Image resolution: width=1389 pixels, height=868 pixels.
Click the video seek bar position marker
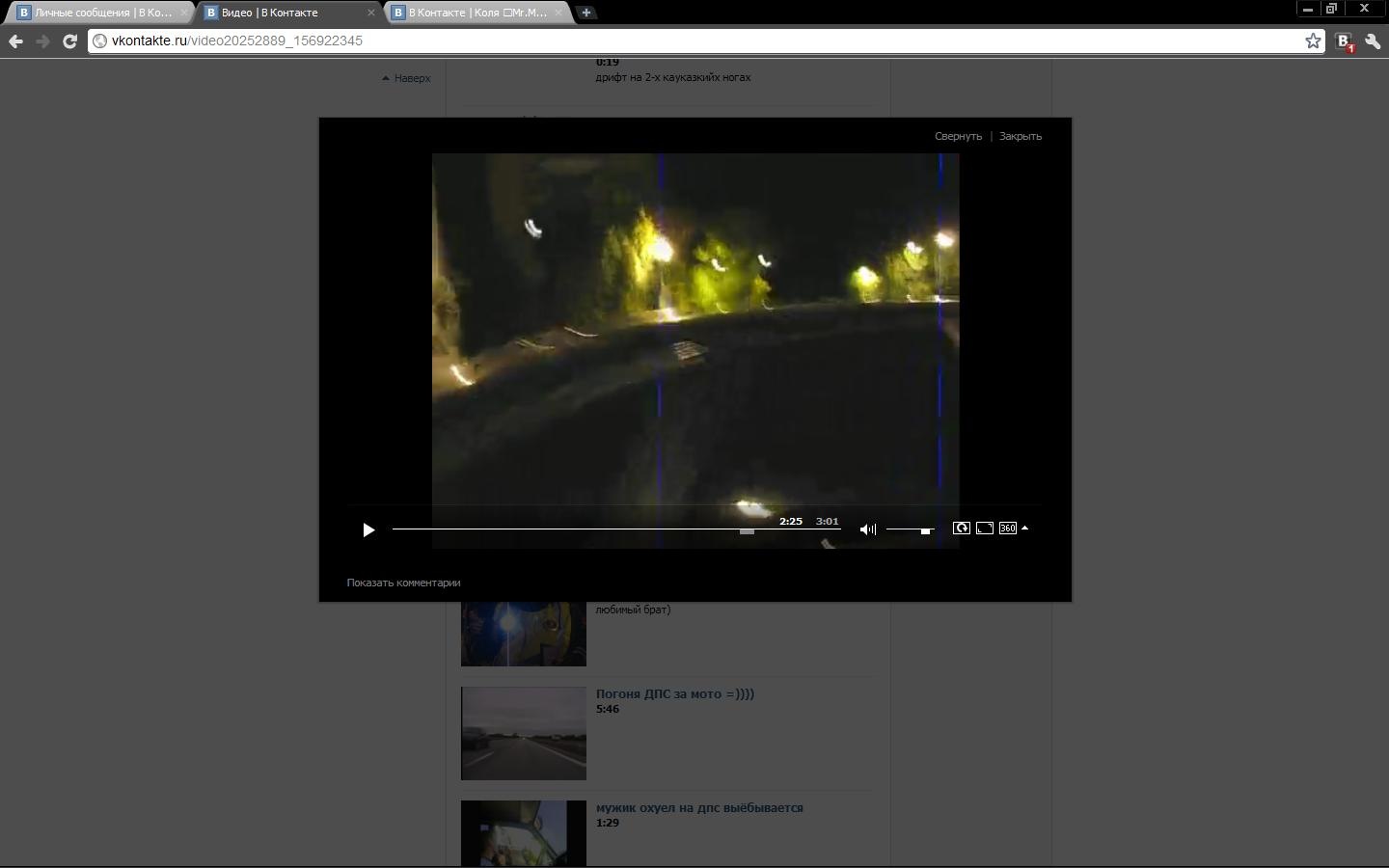[747, 530]
